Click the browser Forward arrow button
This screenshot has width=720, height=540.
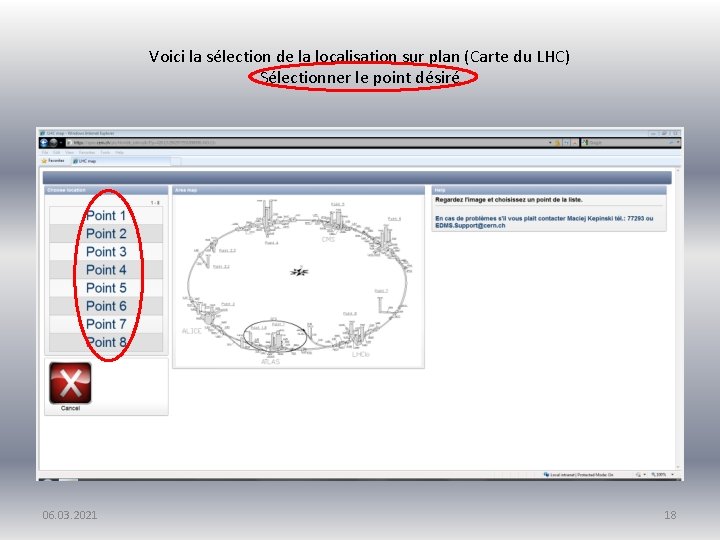(x=53, y=142)
